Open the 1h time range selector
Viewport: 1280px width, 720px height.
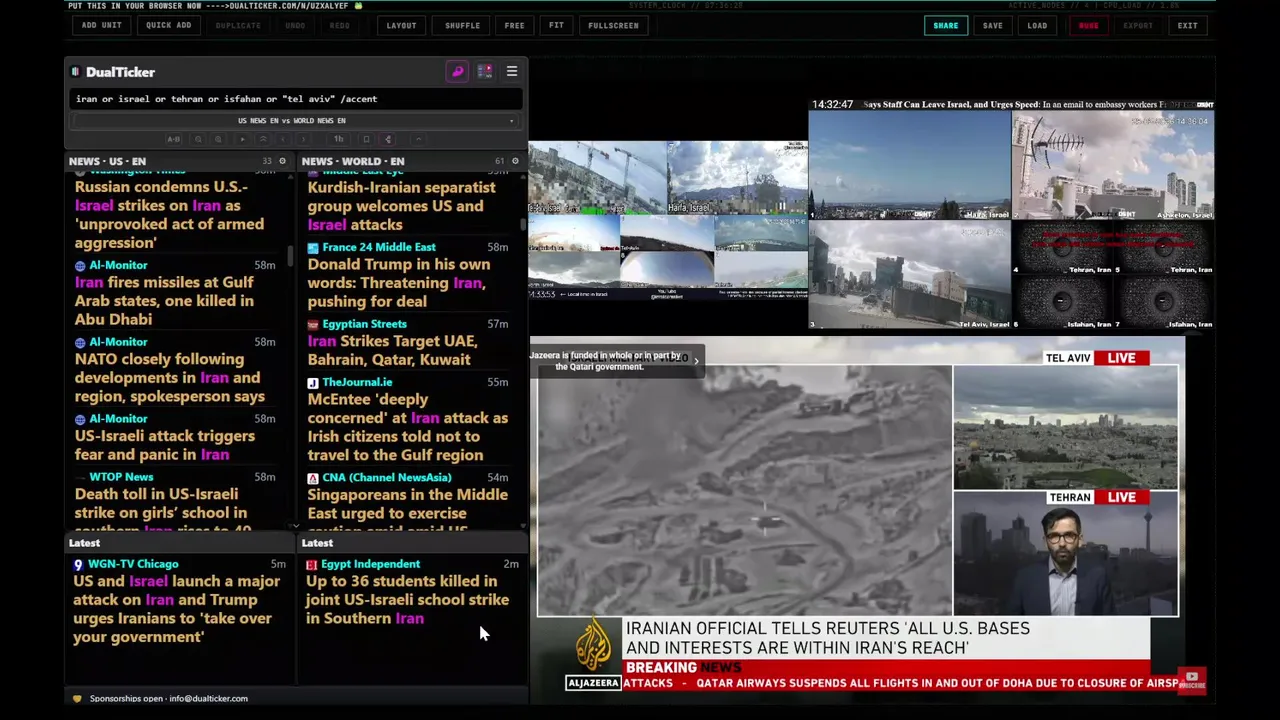coord(338,139)
